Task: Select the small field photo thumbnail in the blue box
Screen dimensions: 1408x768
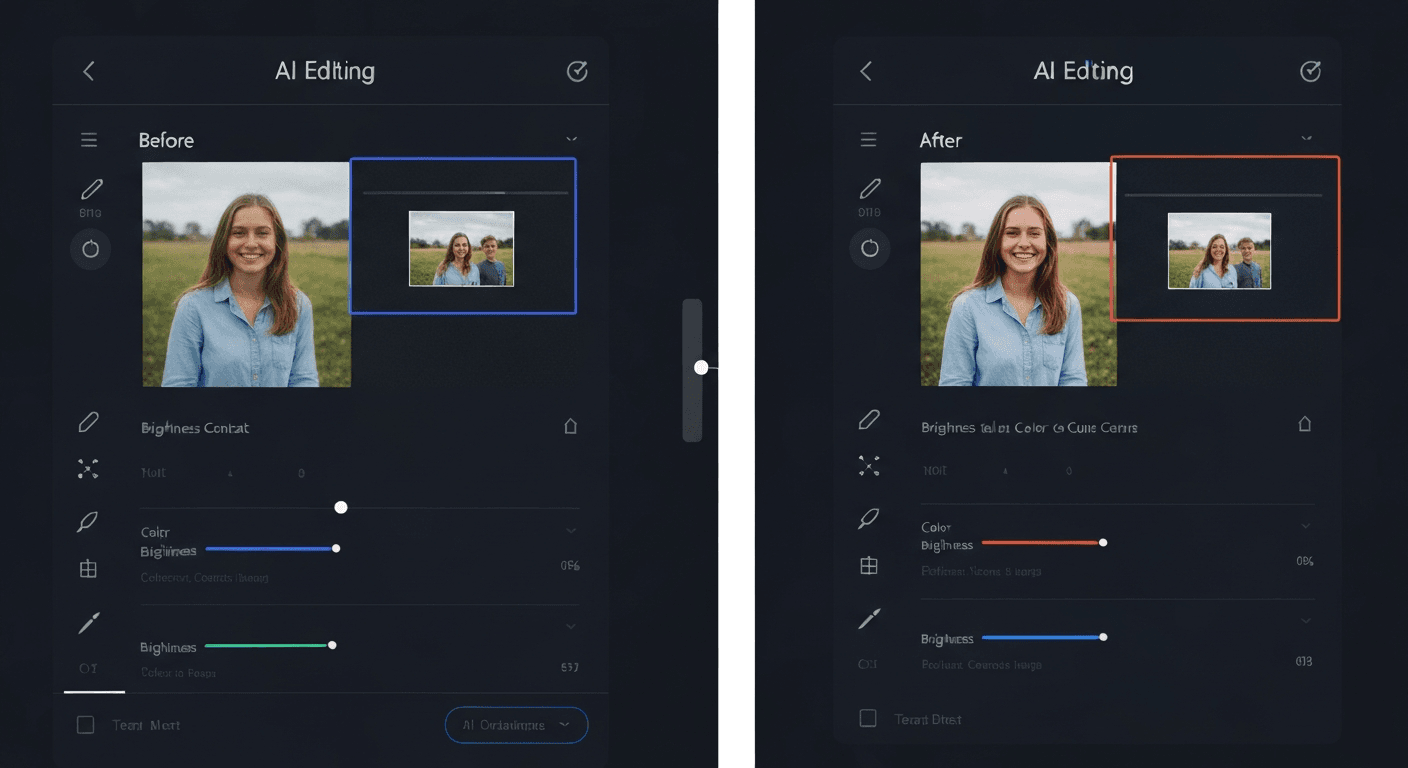Action: pyautogui.click(x=462, y=249)
